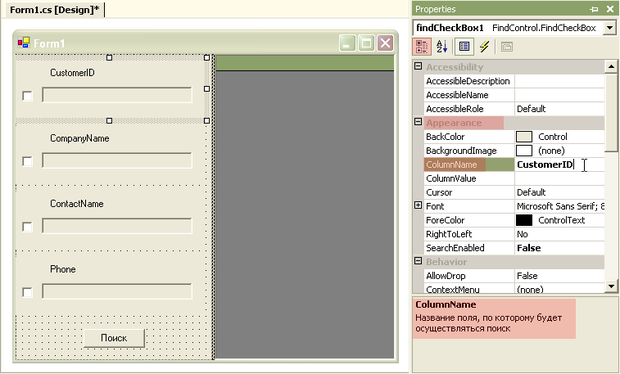Select the BackColor property row

[x=514, y=137]
